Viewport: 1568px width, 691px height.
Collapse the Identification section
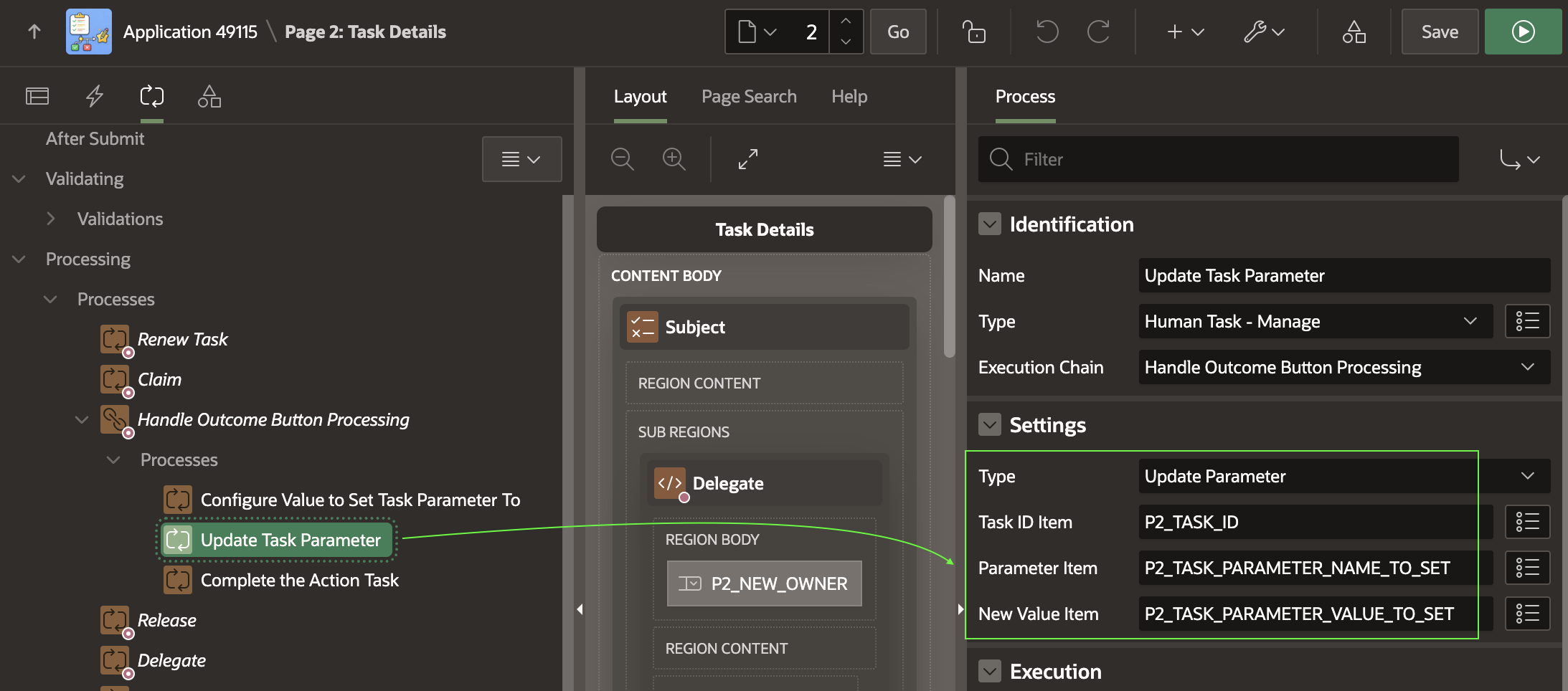(990, 224)
